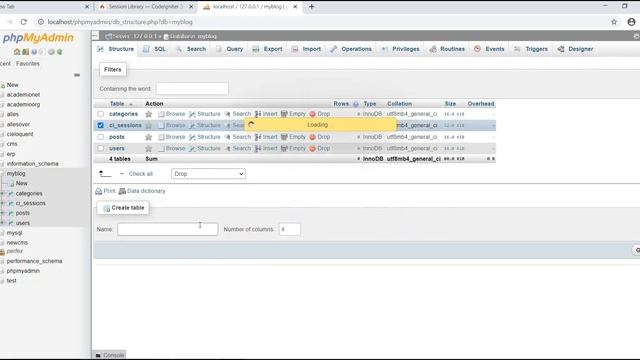
Task: Open a new browser tab
Action: click(x=311, y=7)
